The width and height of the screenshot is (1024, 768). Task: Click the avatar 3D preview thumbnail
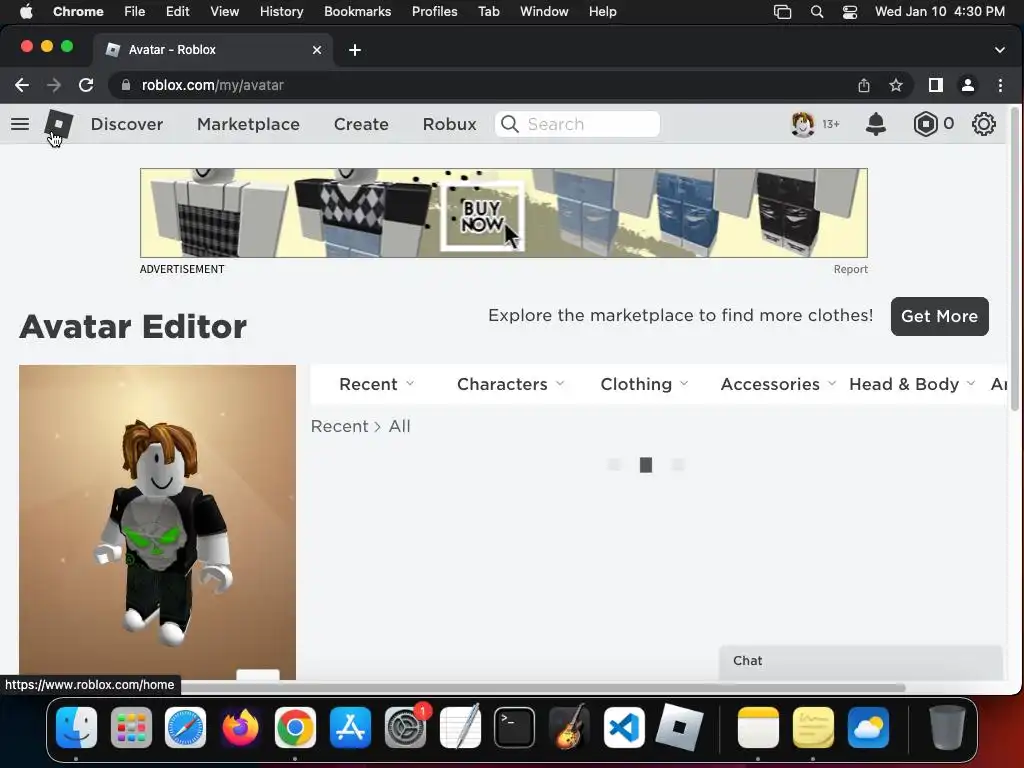(x=157, y=522)
